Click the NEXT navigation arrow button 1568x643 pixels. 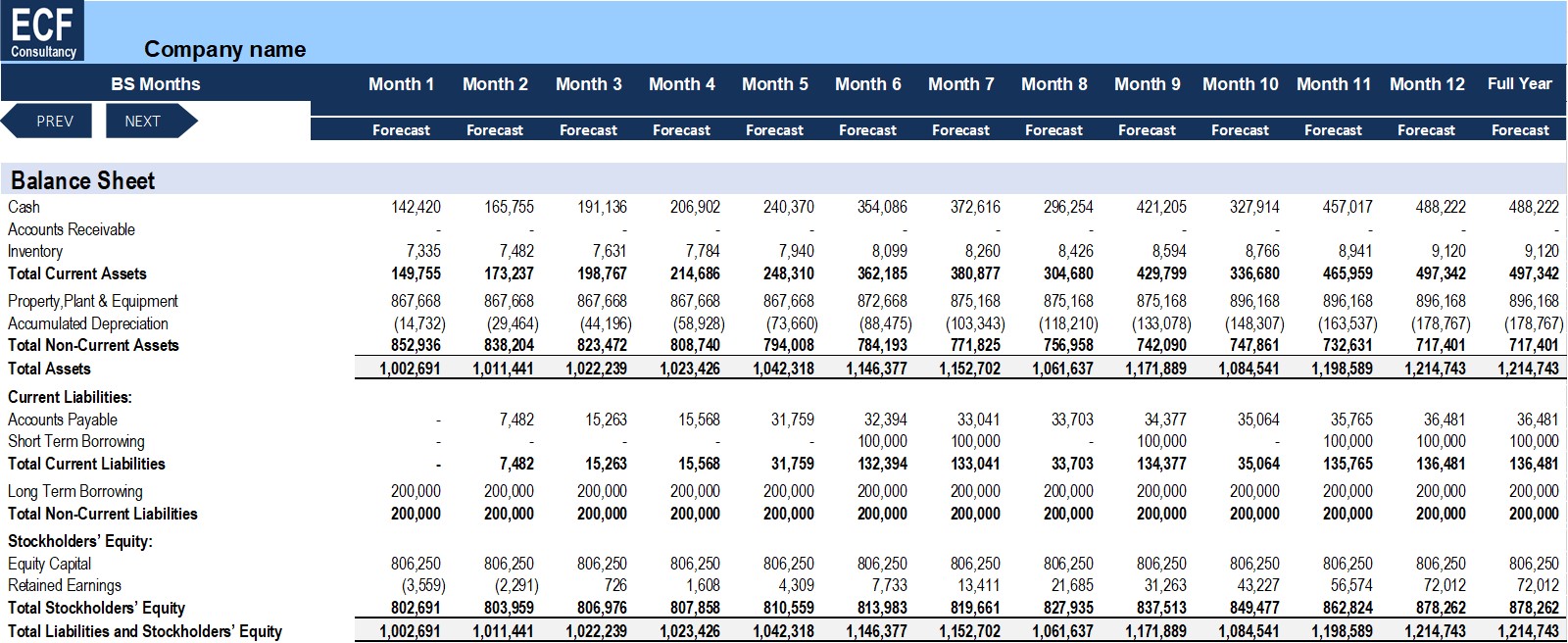tap(150, 122)
